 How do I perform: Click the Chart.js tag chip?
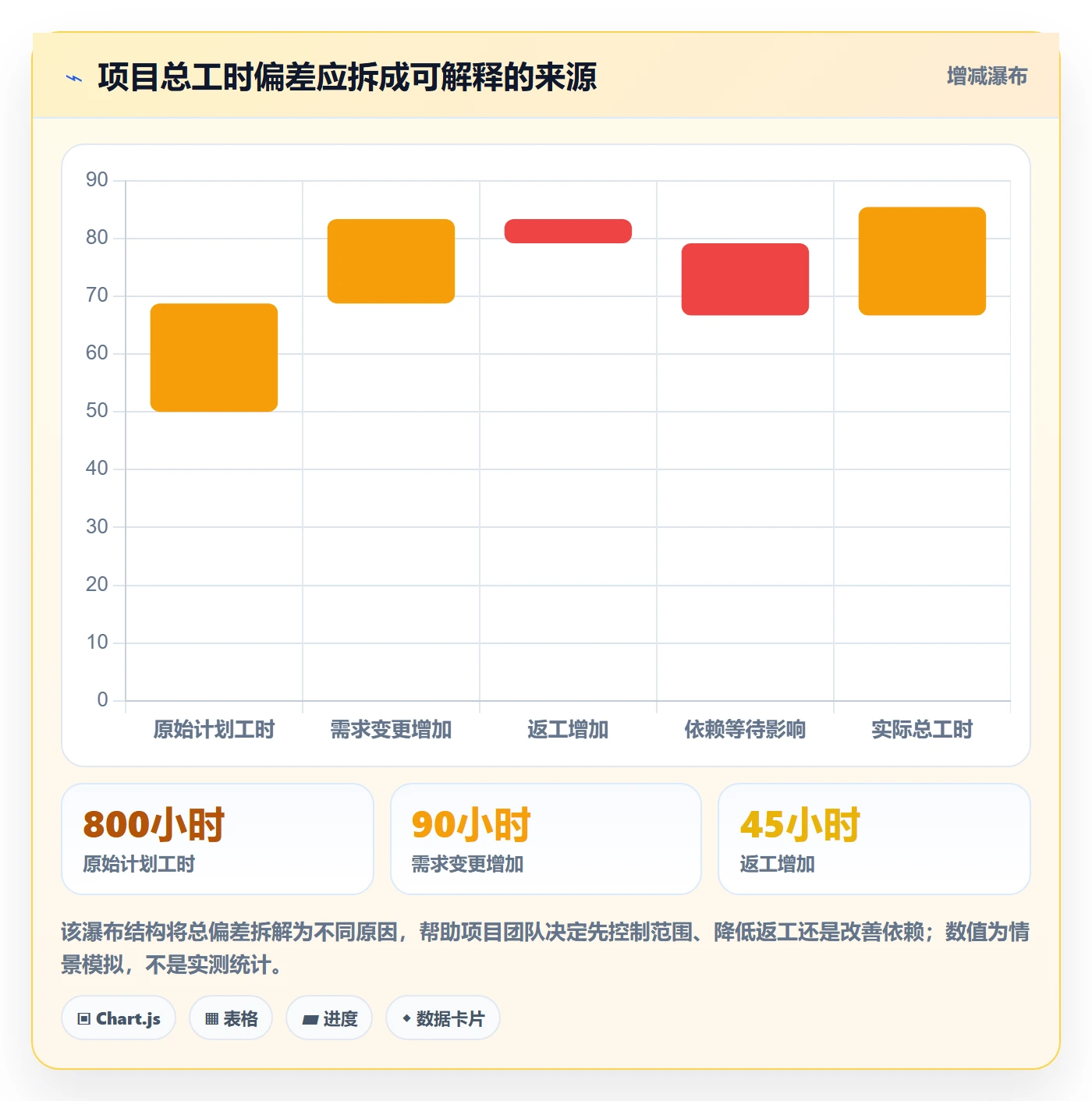119,1018
